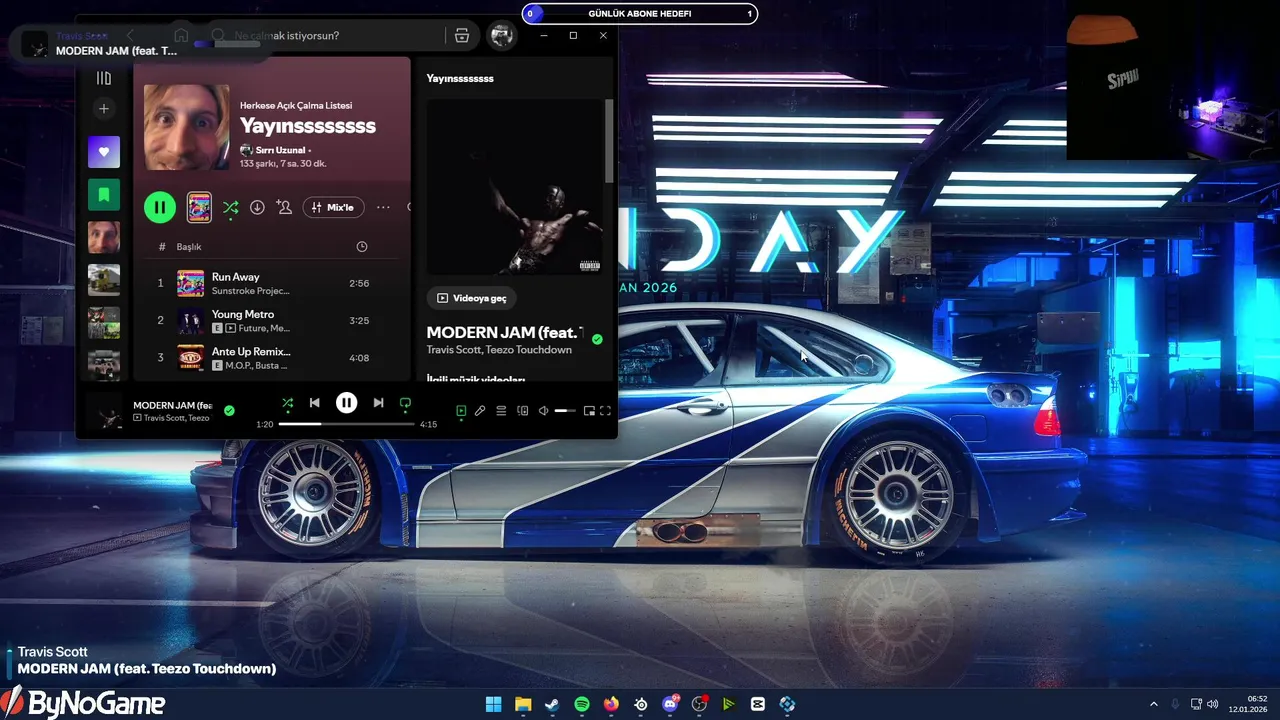Sort tracks by the Başlık column header

(189, 247)
